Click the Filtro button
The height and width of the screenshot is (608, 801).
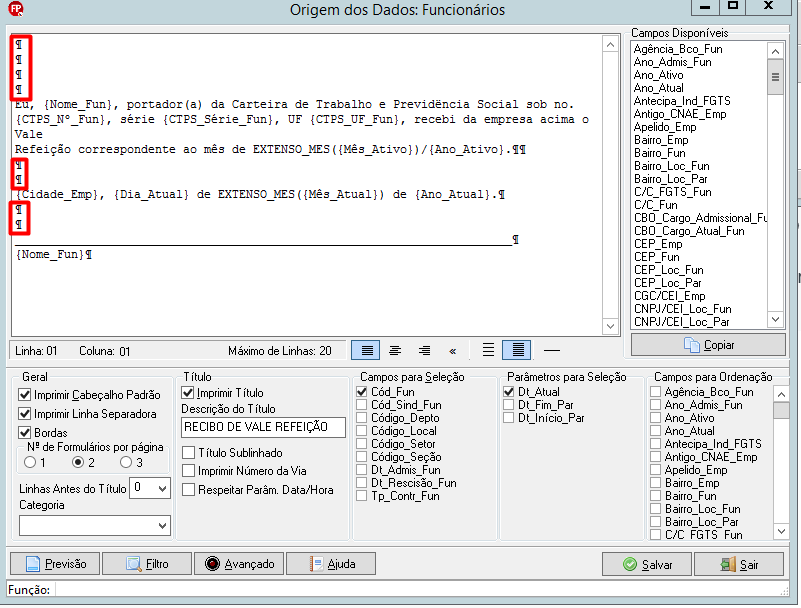click(147, 564)
